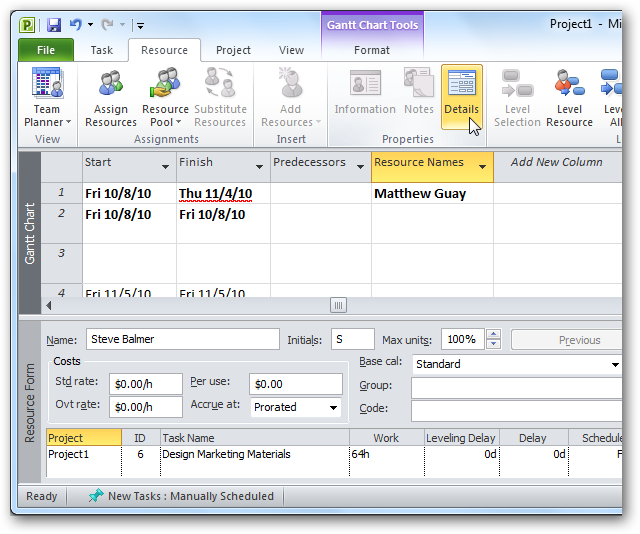This screenshot has width=640, height=534.
Task: Select the Resource ribbon tab
Action: pos(164,50)
